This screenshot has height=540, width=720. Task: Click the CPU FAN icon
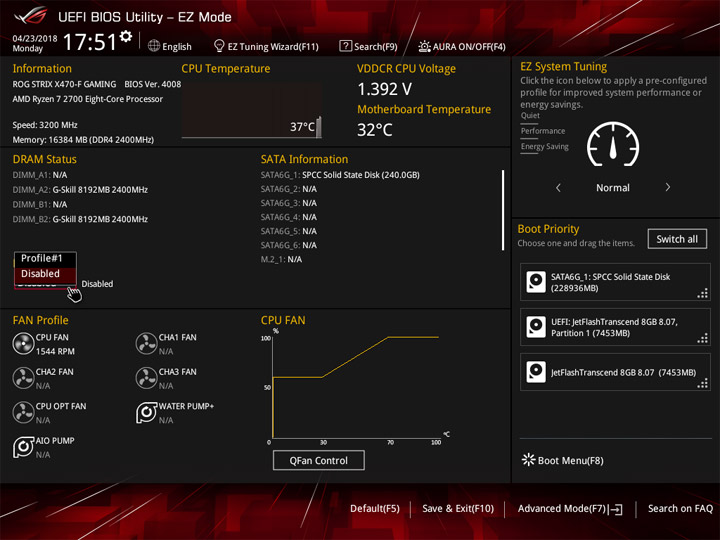point(23,343)
